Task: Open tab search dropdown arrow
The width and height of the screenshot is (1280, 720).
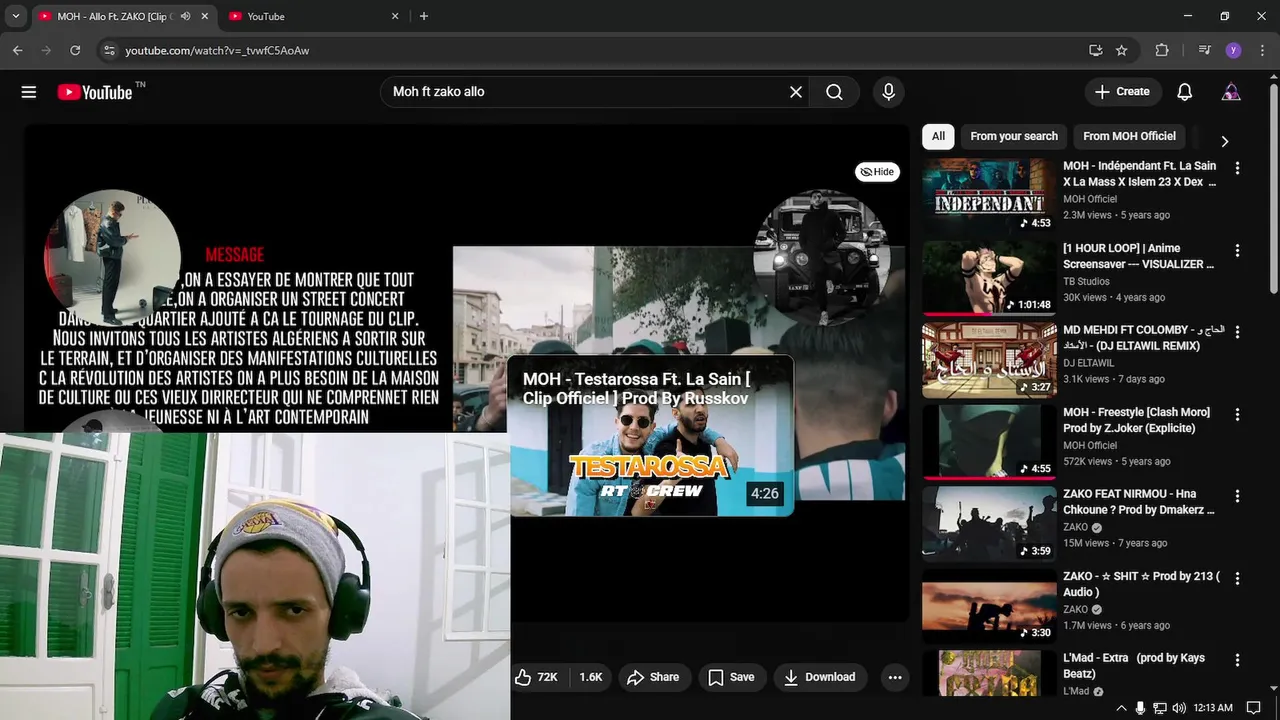Action: [15, 16]
